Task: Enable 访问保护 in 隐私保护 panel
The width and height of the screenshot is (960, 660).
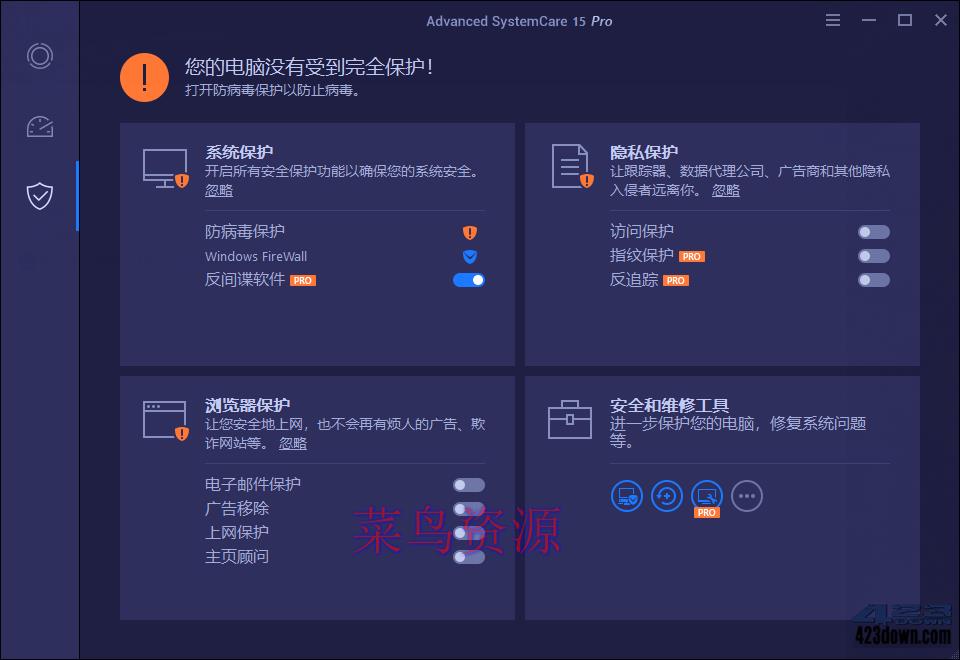Action: point(873,231)
